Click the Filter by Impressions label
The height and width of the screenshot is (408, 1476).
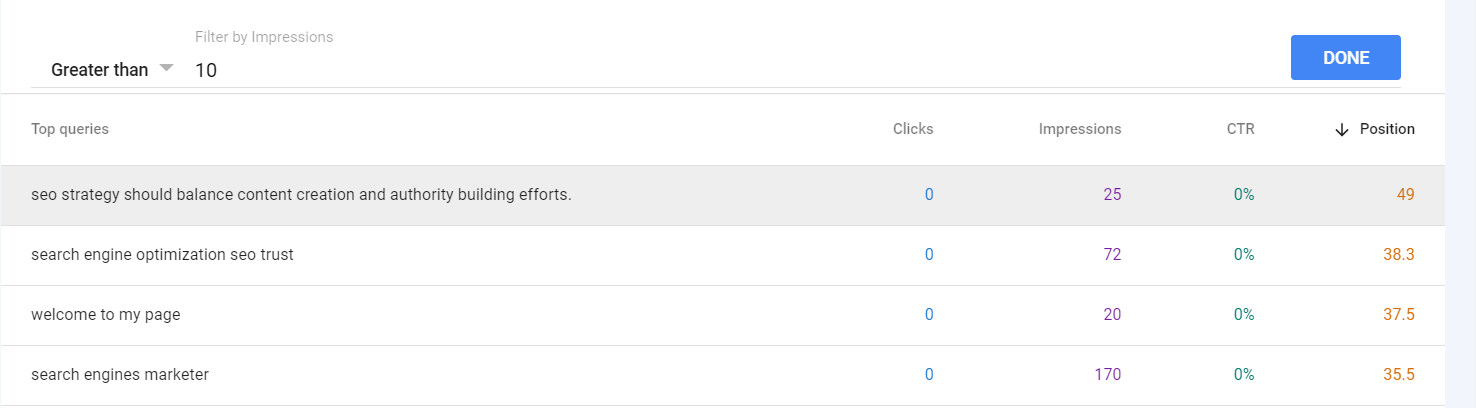[264, 37]
